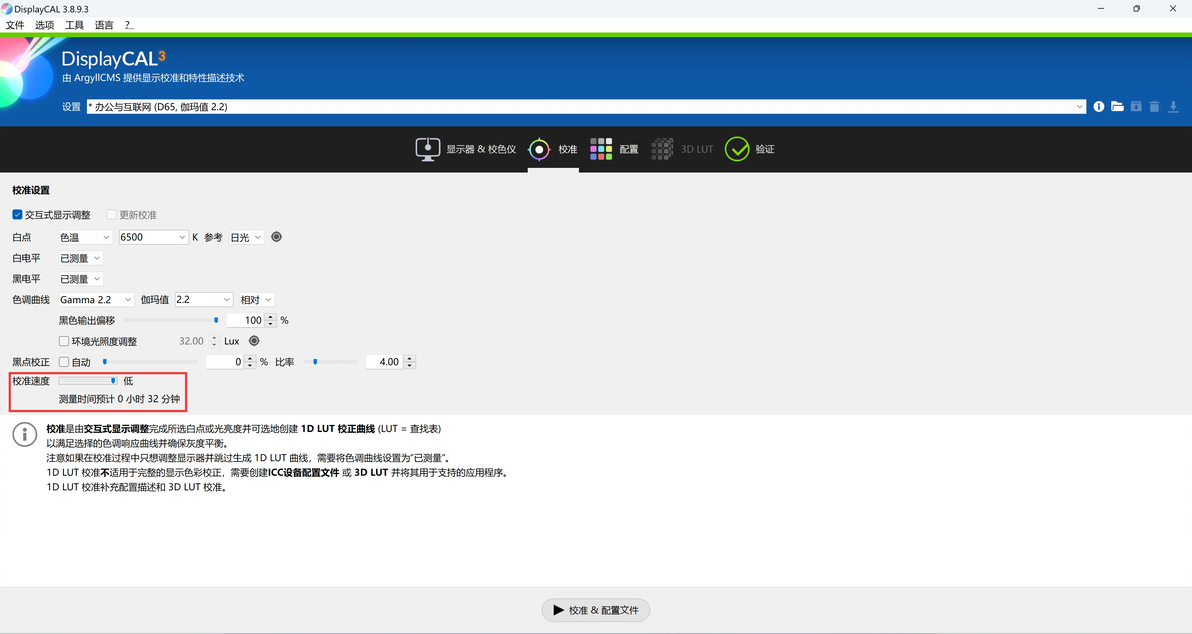1192x634 pixels.
Task: Minimize the DisplayCAL window
Action: (1101, 8)
